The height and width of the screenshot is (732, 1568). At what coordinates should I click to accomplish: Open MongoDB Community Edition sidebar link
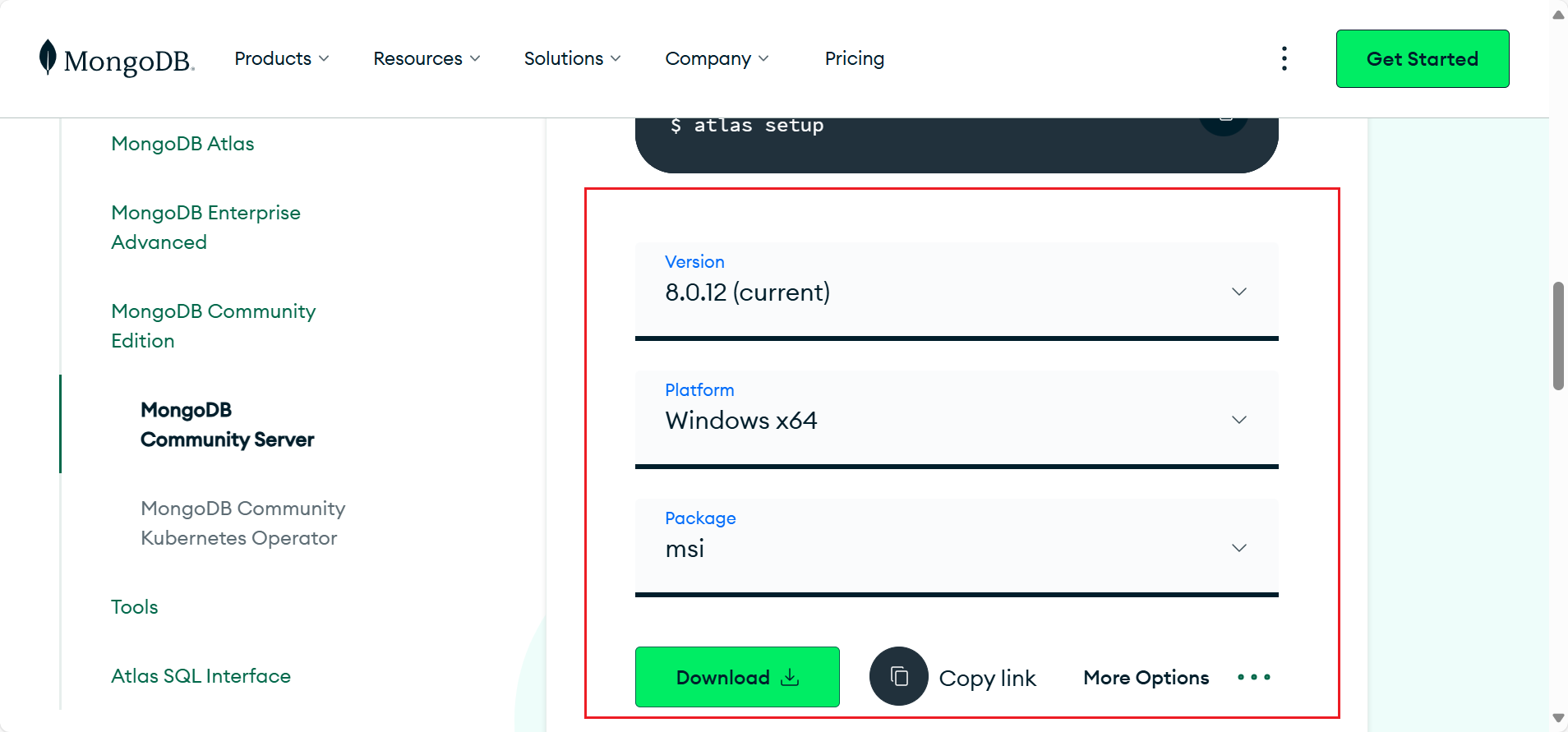click(x=213, y=326)
